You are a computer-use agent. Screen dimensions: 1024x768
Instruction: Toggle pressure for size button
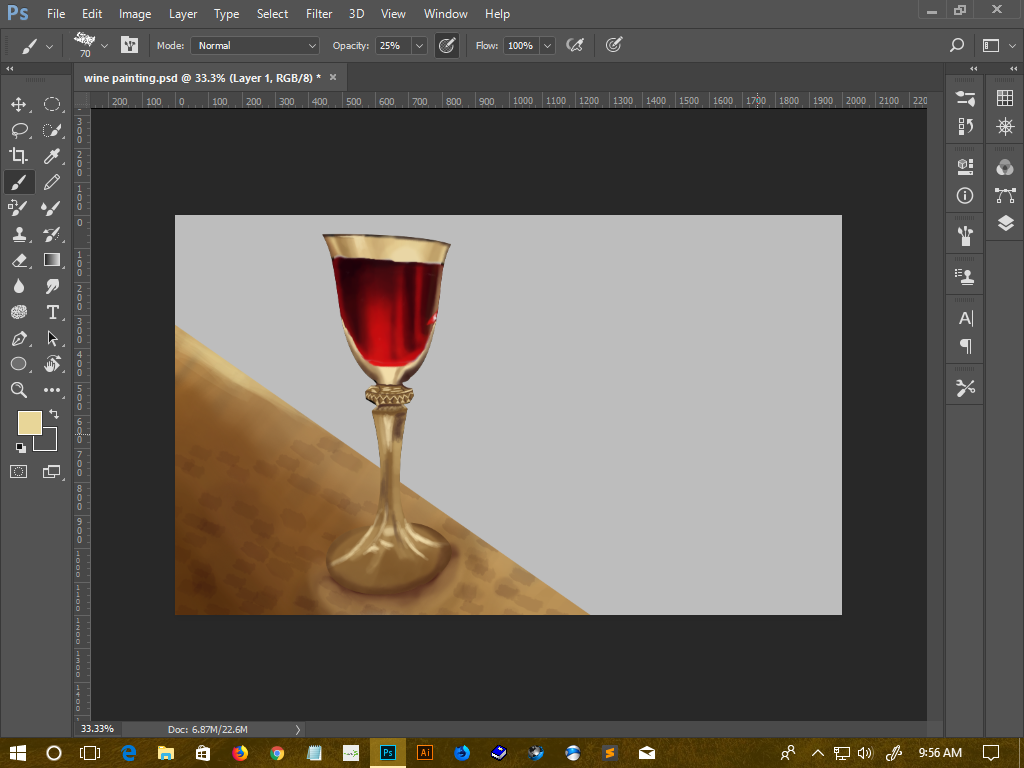click(614, 45)
